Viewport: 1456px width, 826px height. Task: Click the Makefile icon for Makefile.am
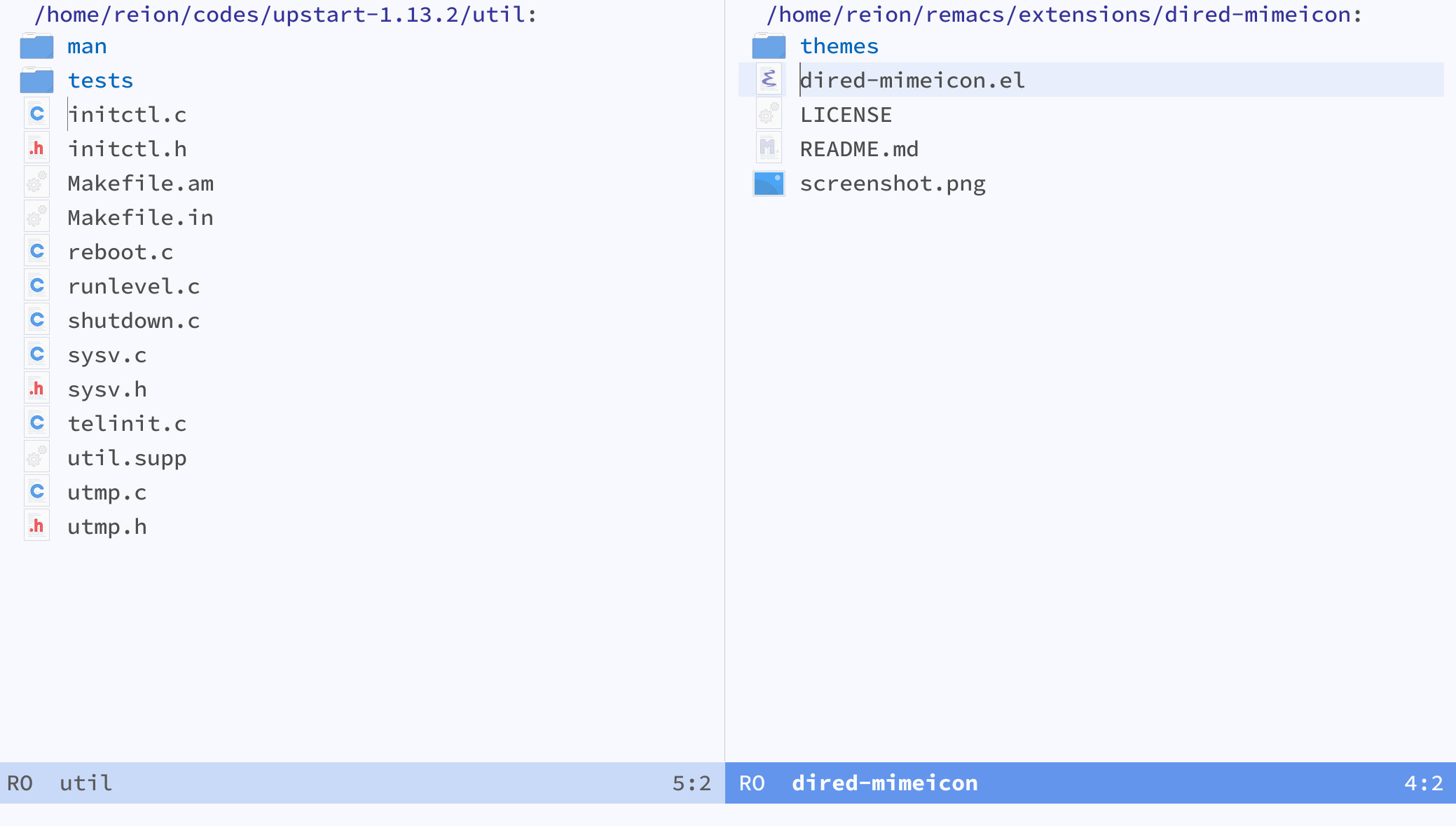pyautogui.click(x=35, y=183)
